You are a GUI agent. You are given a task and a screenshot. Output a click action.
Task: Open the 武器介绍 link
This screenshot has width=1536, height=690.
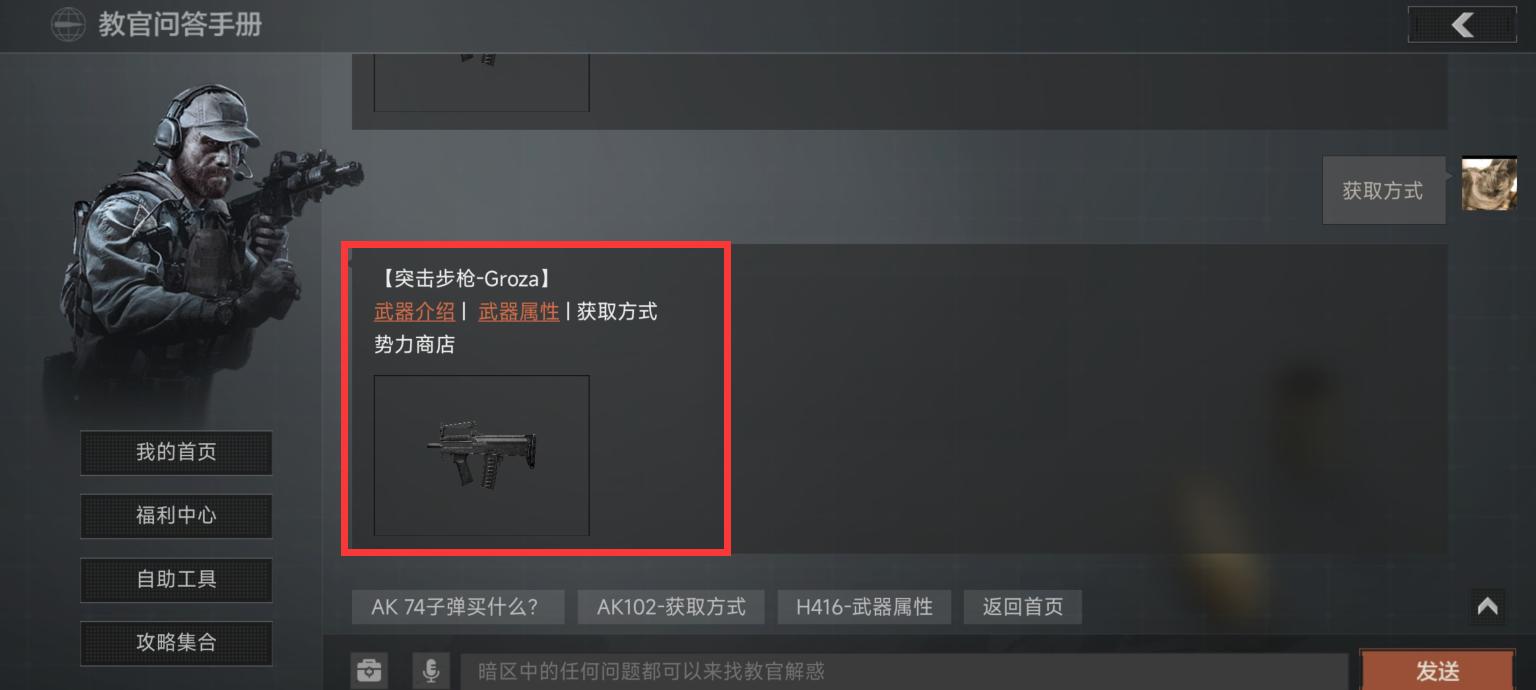[414, 311]
